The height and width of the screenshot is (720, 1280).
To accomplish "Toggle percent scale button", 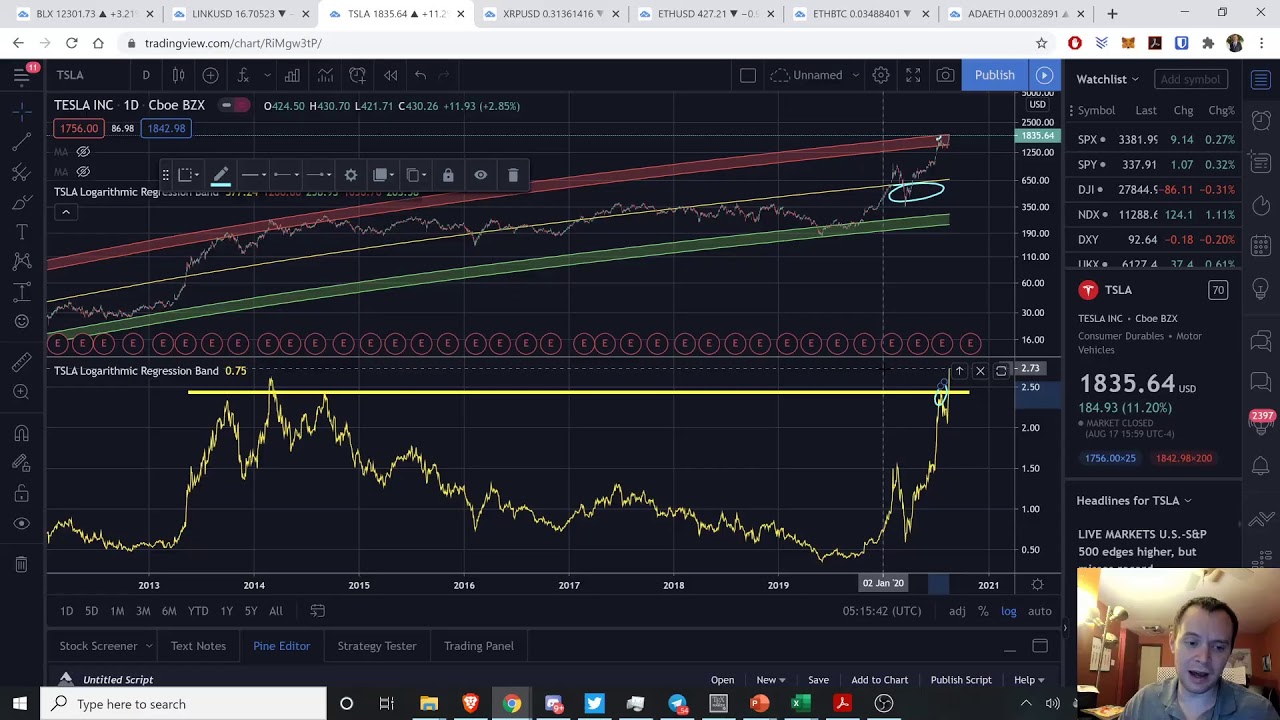I will [983, 611].
